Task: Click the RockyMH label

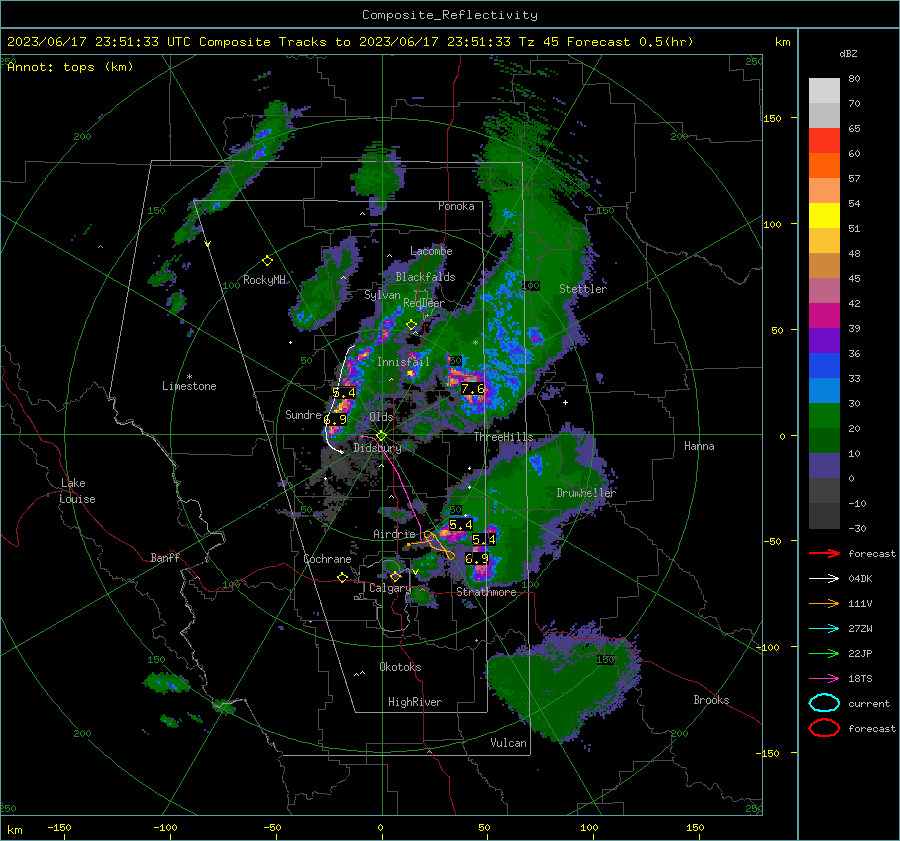Action: (264, 280)
